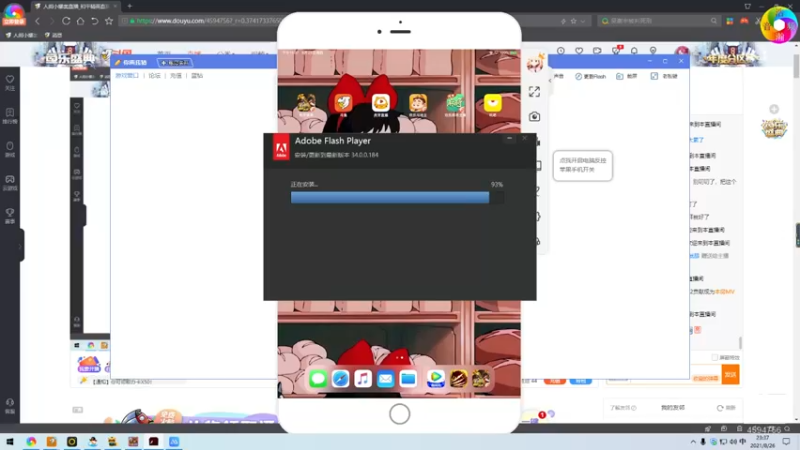Collapse the side panel with the small left chevron
Viewport: 800px width, 450px height.
(x=550, y=80)
